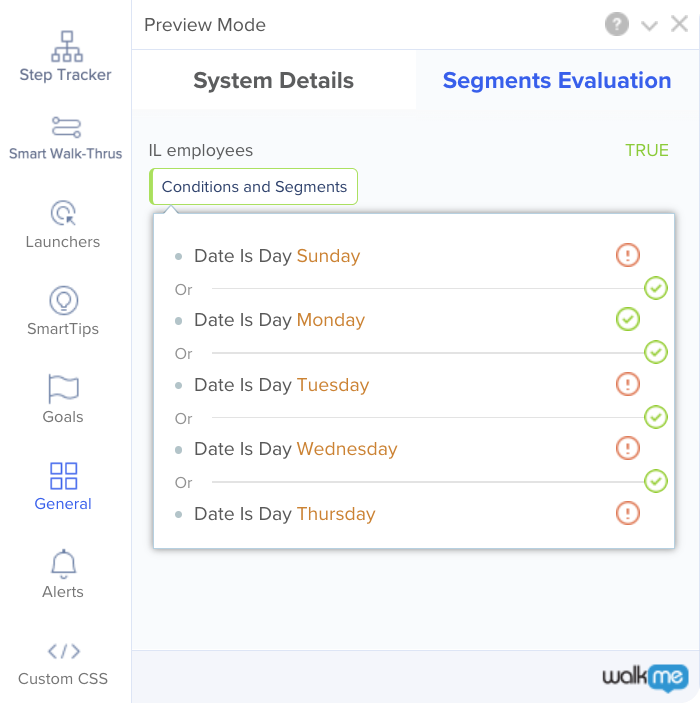Collapse the panel with the chevron arrow
The height and width of the screenshot is (703, 700).
tap(649, 26)
